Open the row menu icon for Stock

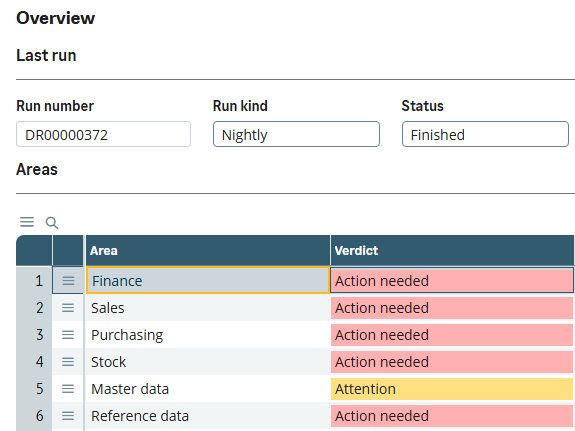tap(68, 362)
